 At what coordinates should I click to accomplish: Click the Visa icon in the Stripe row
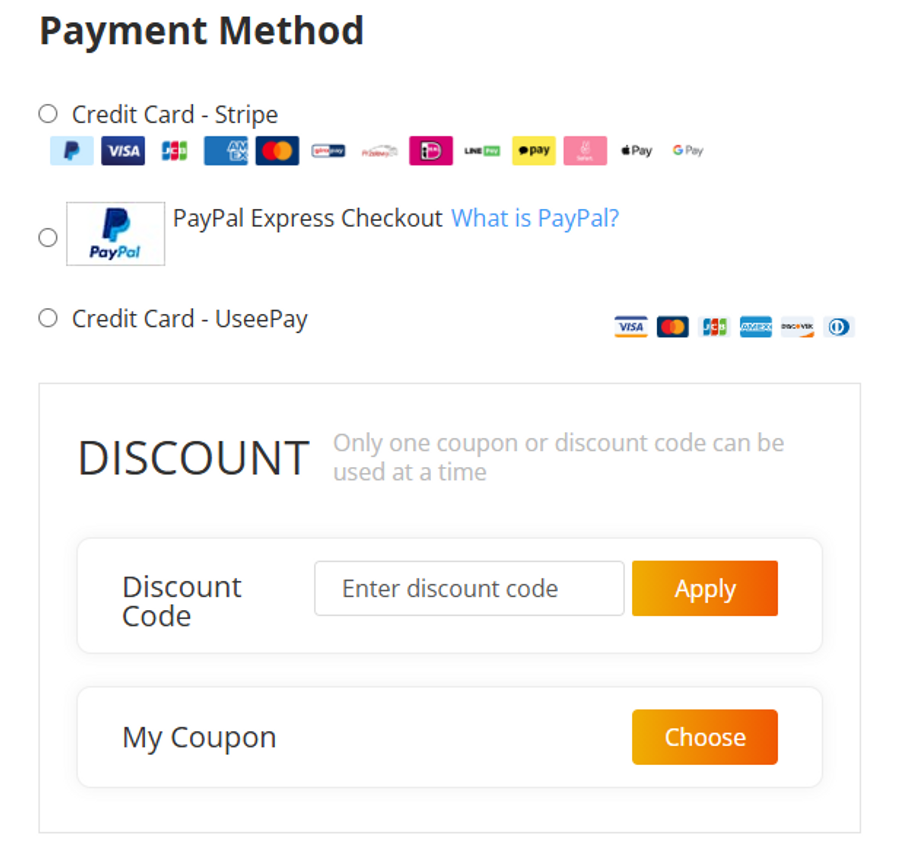pos(123,151)
